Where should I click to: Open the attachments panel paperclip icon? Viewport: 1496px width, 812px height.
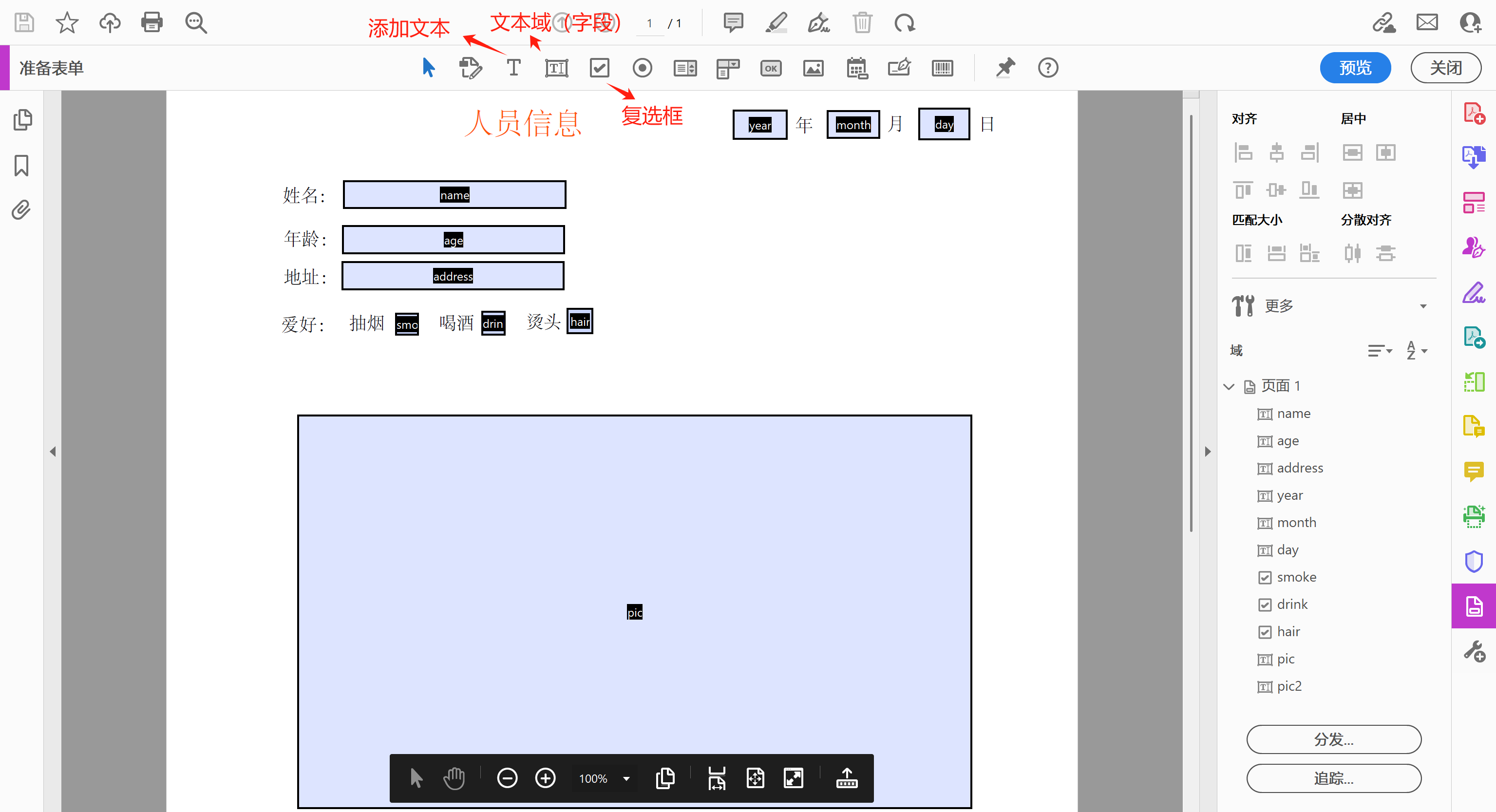click(x=21, y=209)
